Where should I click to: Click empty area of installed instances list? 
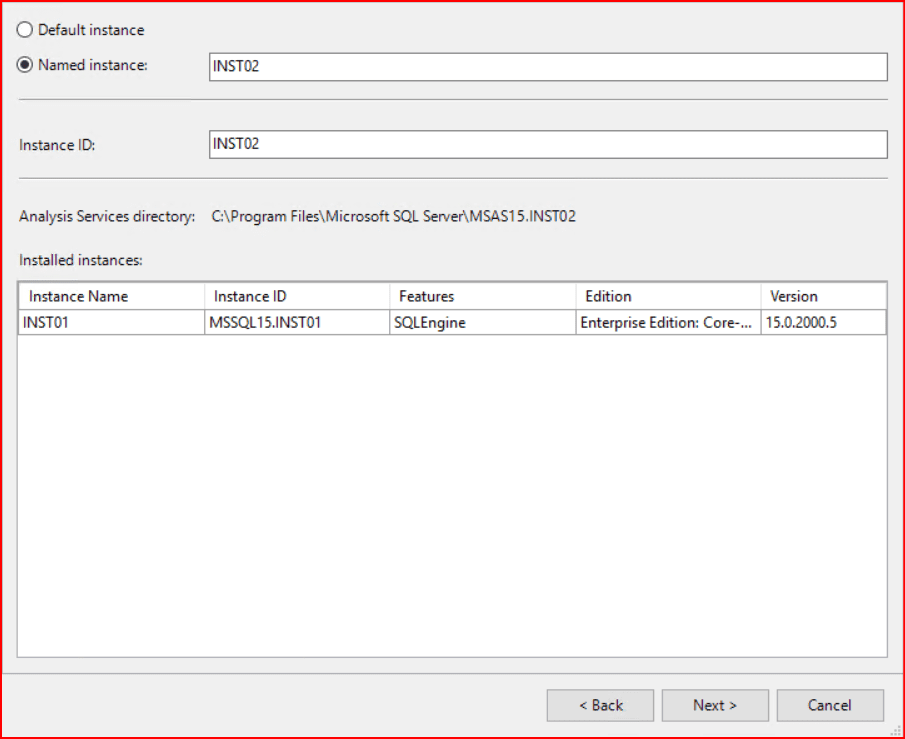tap(450, 500)
